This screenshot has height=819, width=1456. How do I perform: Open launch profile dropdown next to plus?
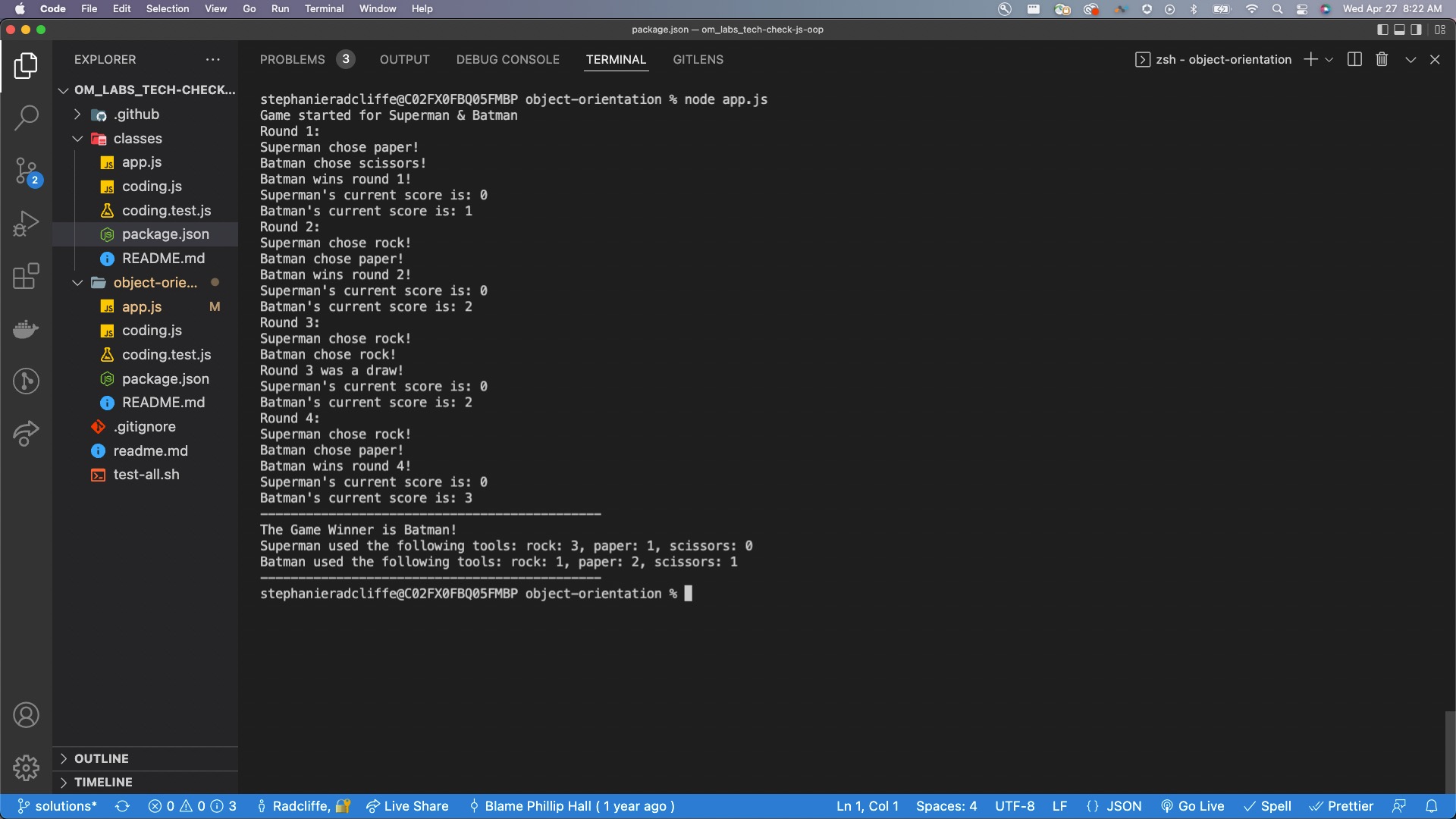1329,59
